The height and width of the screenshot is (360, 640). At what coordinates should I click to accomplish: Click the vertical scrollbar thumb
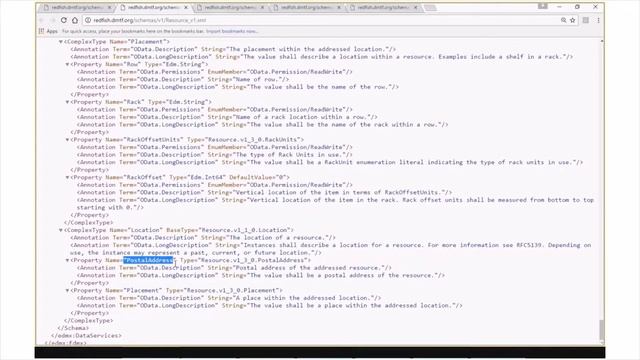coord(602,330)
